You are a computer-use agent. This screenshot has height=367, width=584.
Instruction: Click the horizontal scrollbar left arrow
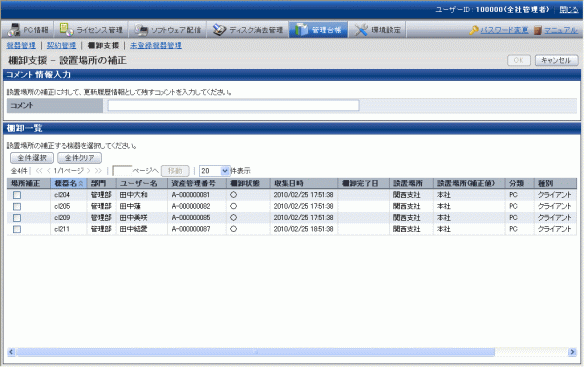coord(11,352)
